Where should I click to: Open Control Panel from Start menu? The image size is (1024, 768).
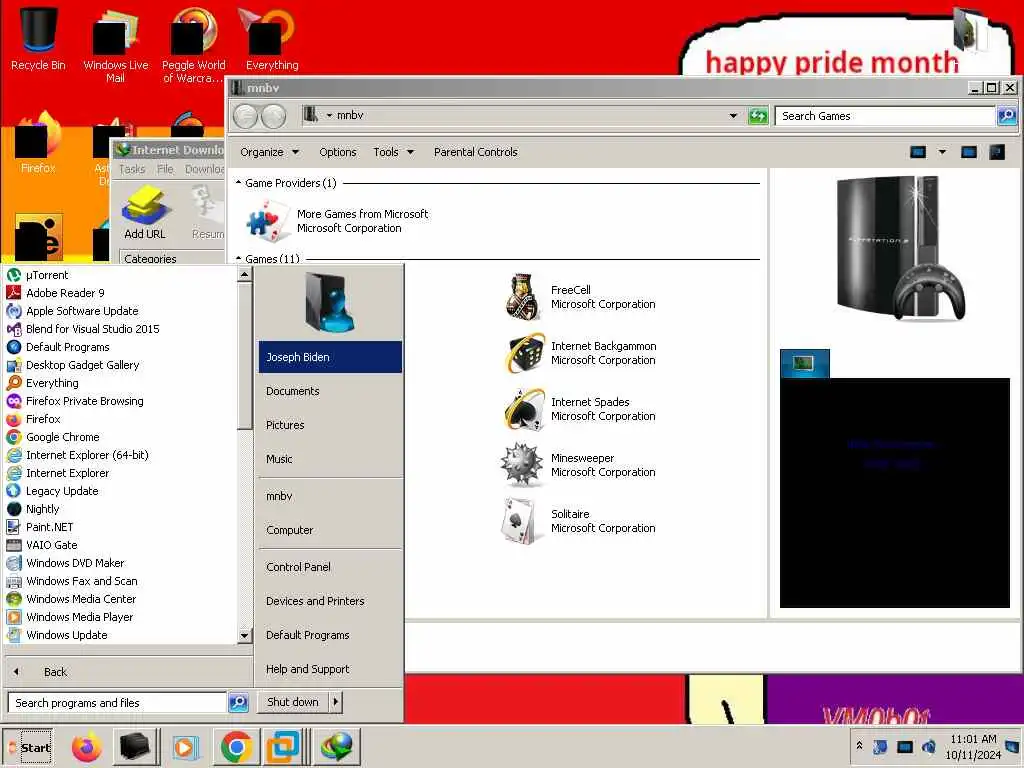(x=298, y=567)
